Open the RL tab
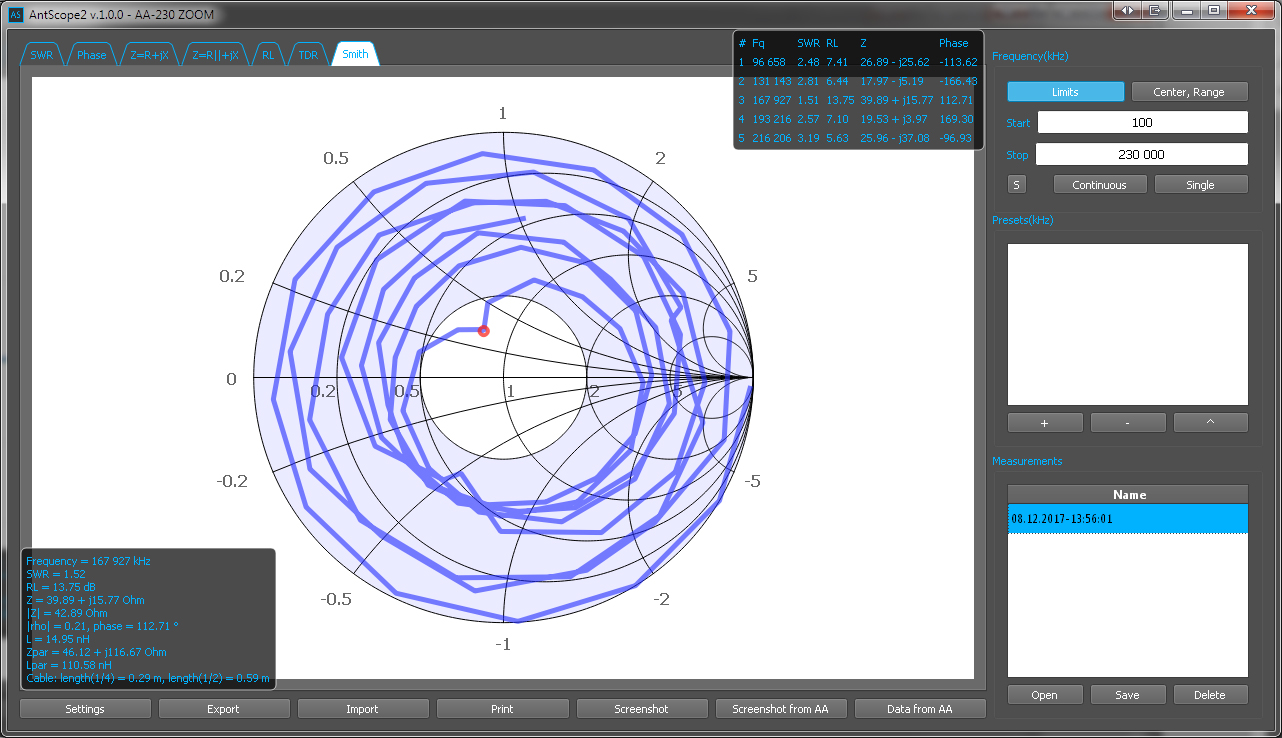Screen dimensions: 1282x738 pos(268,55)
